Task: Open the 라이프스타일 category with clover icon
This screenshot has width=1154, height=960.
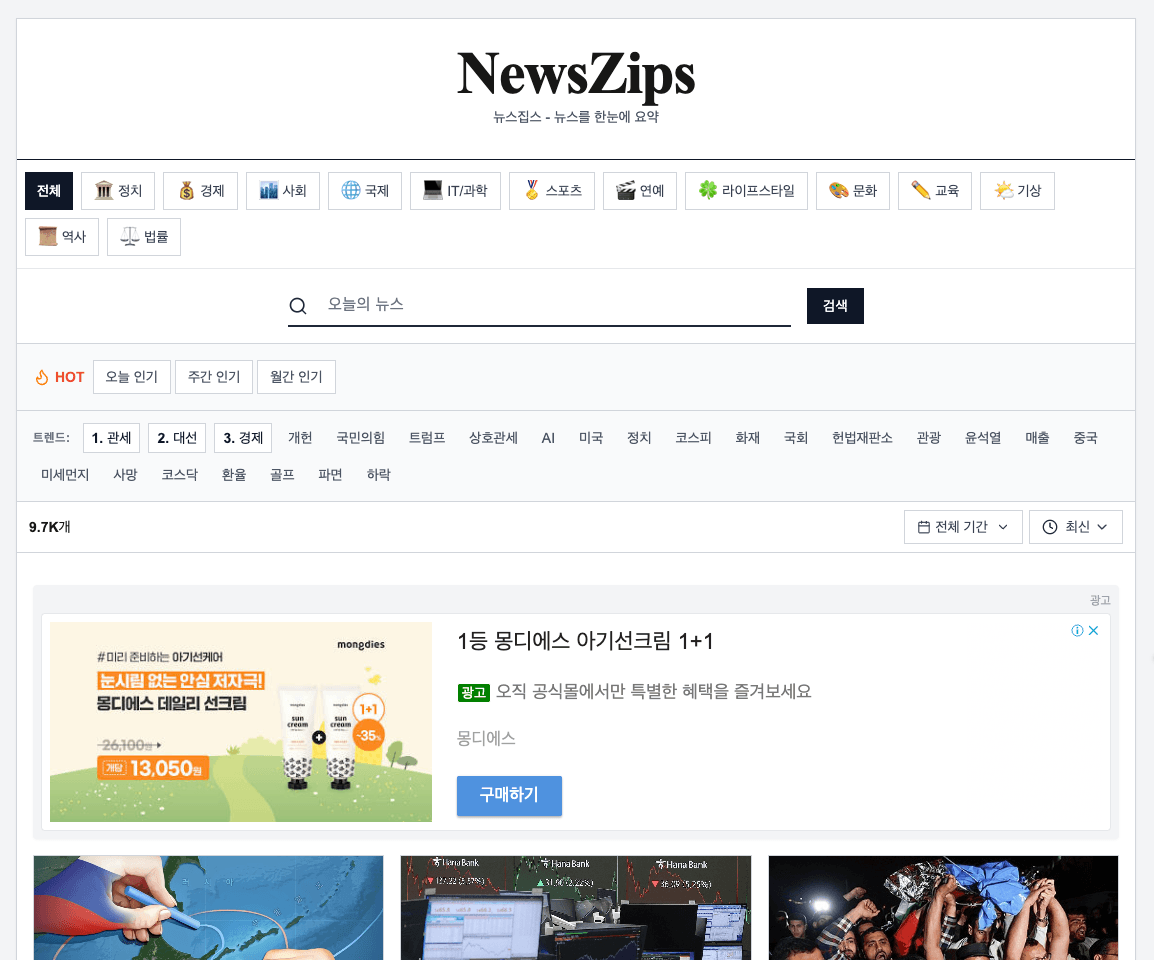Action: (746, 191)
